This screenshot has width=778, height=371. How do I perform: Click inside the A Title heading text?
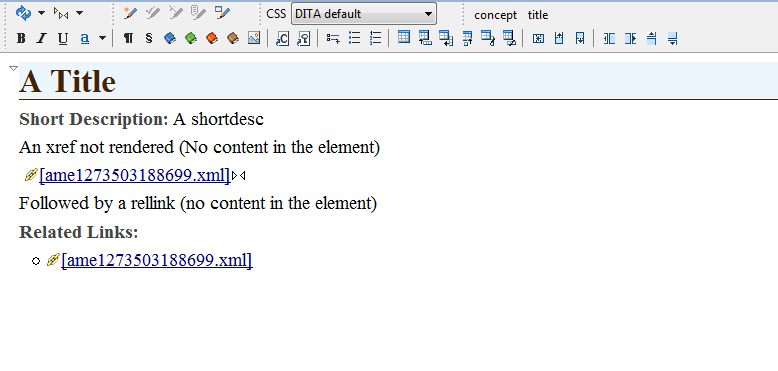67,81
